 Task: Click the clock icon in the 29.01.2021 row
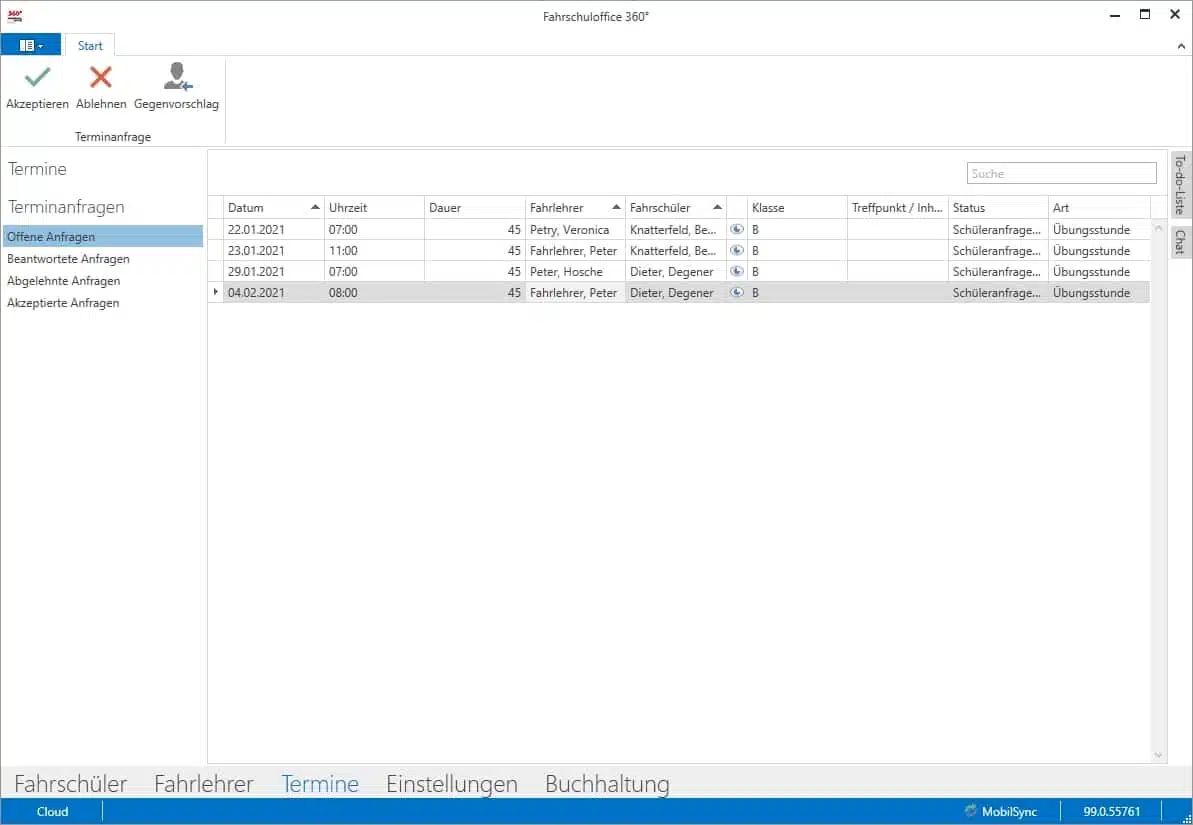click(737, 272)
